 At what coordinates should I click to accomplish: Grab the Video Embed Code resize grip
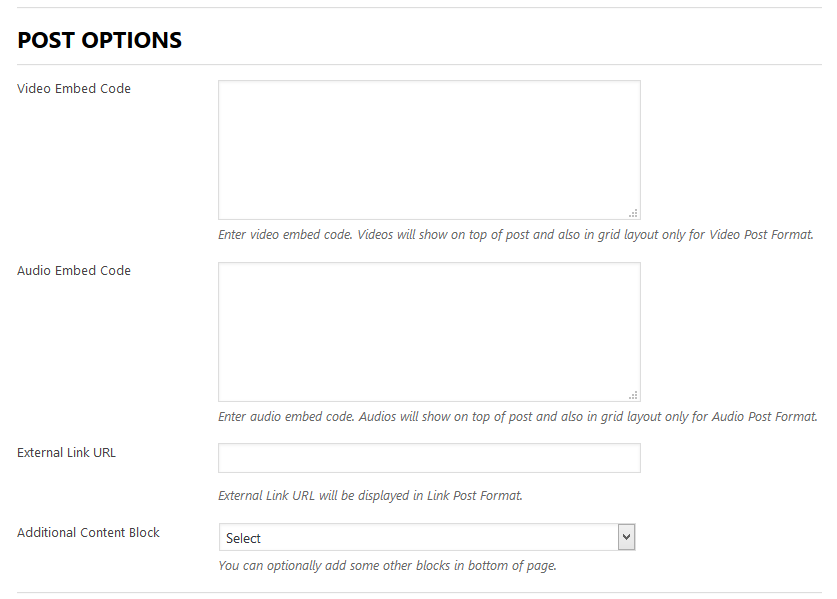[634, 213]
